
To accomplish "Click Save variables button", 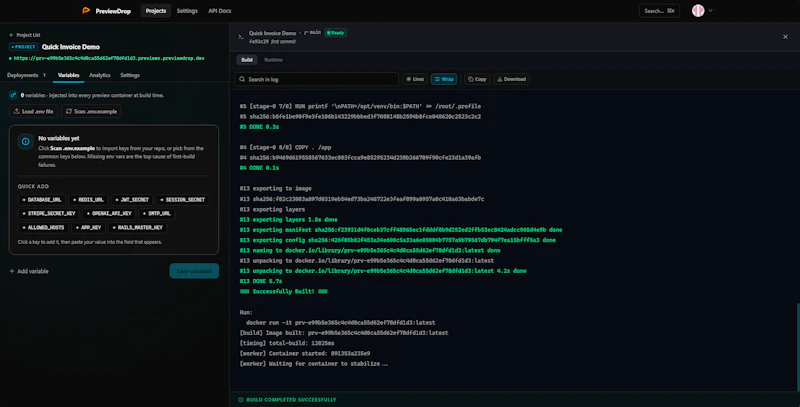I will pos(194,271).
